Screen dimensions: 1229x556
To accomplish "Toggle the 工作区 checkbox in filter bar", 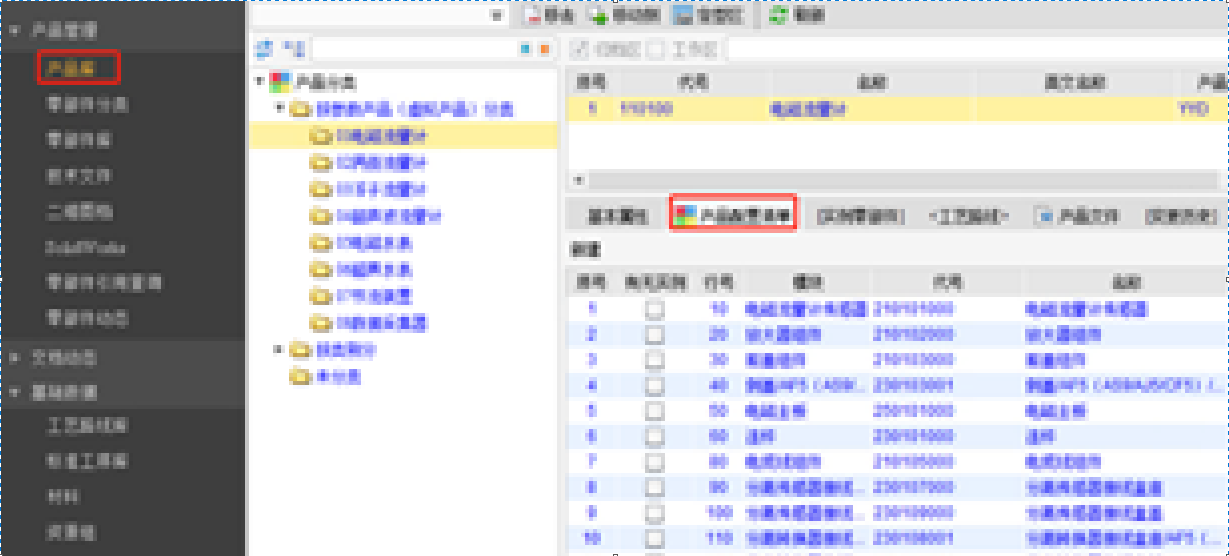I will [655, 49].
